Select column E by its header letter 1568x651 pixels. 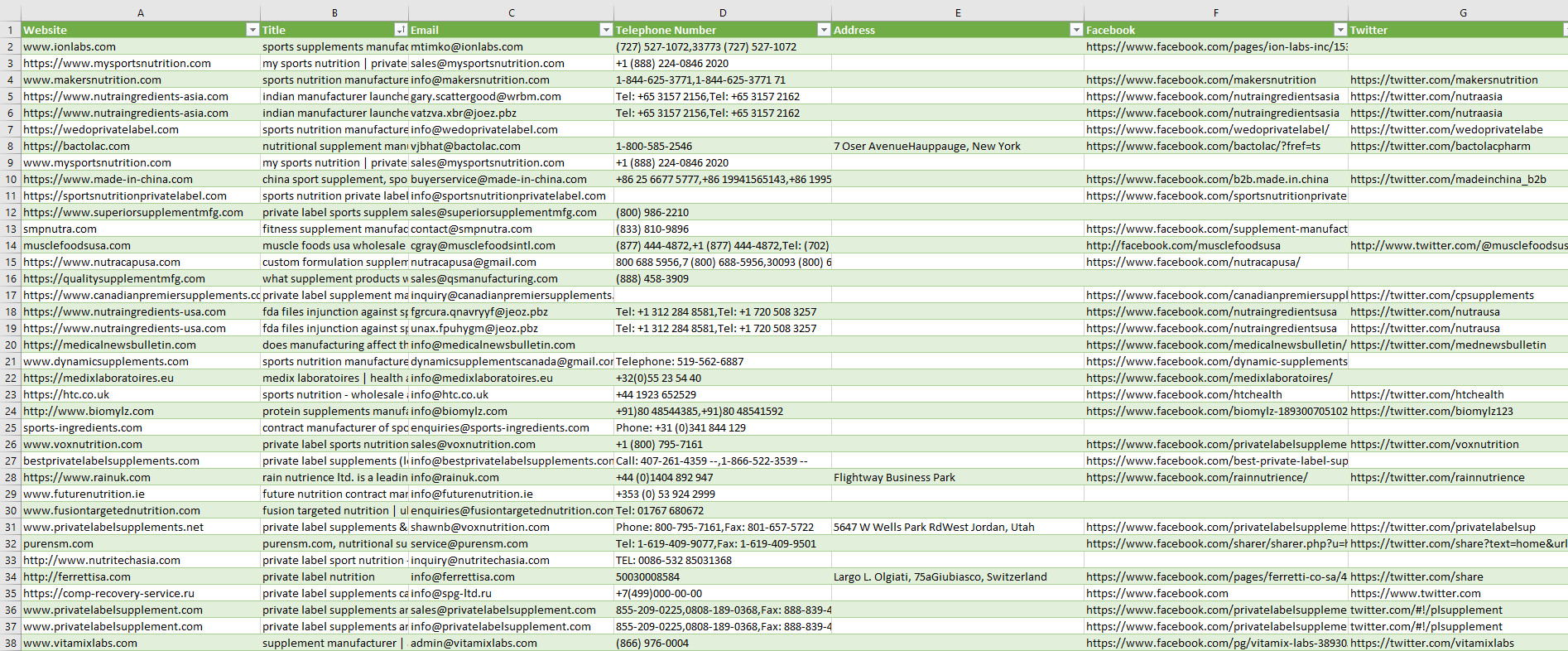tap(958, 12)
